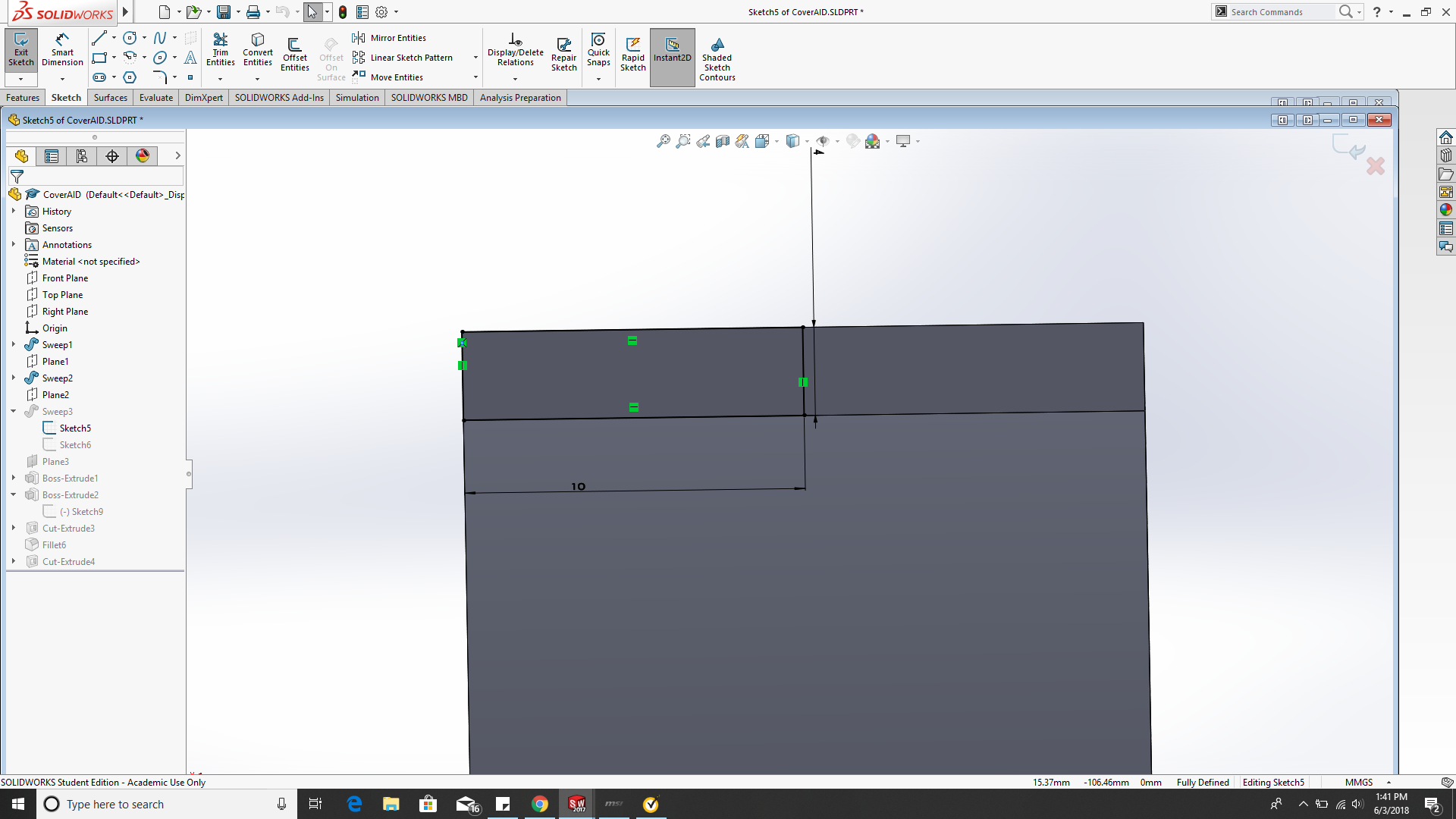1456x819 pixels.
Task: Open the Linear Sketch Pattern dropdown arrow
Action: tap(475, 58)
